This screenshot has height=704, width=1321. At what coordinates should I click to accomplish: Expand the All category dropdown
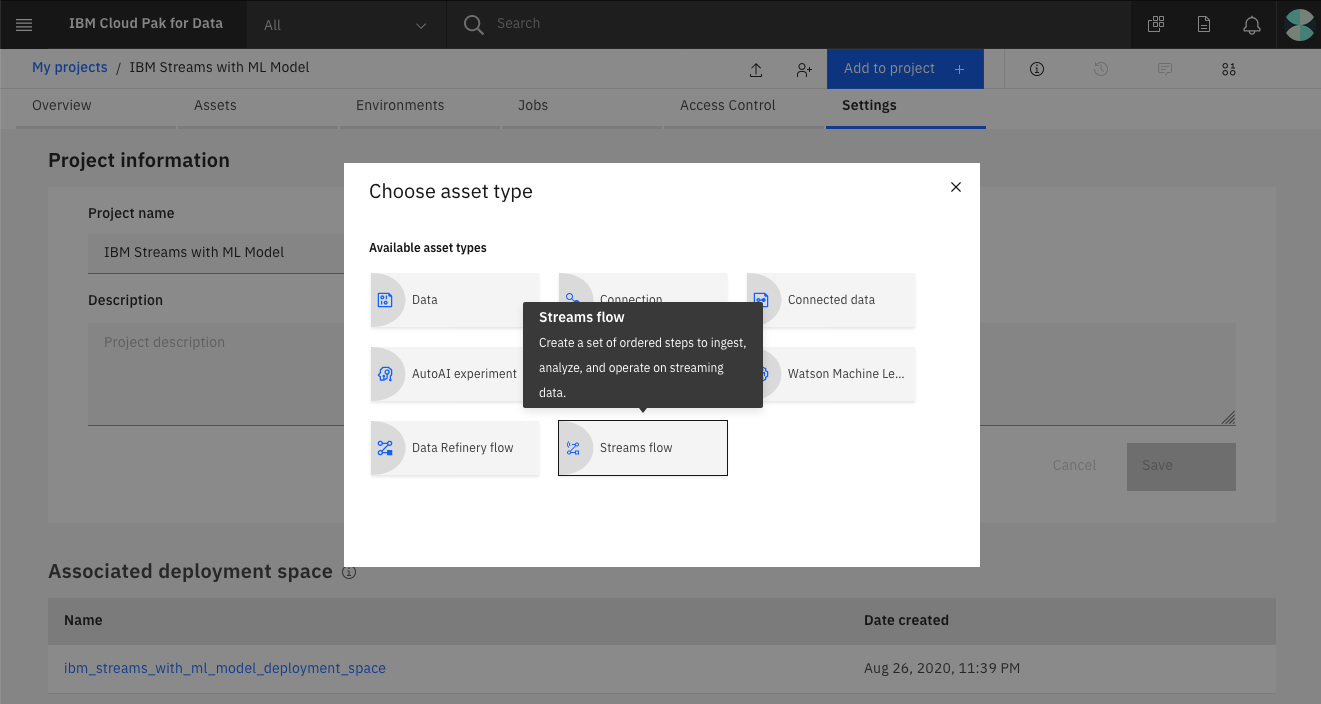[346, 25]
